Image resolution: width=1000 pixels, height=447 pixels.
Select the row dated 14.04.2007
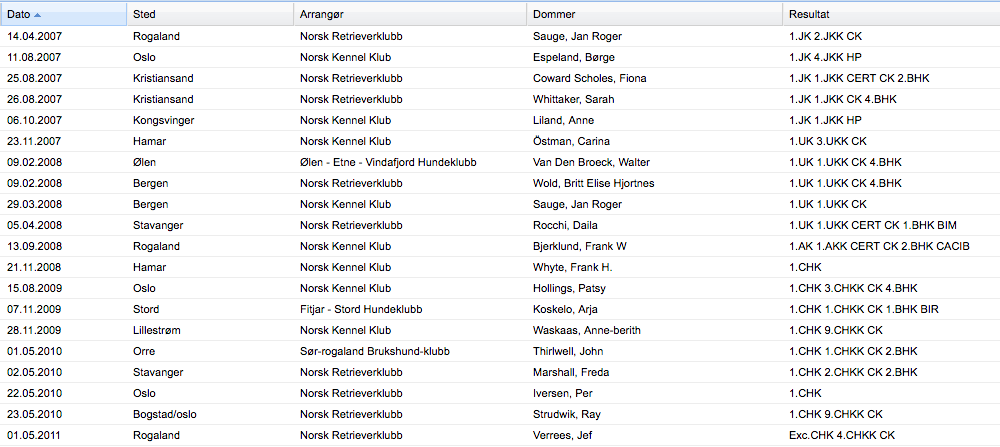coord(500,36)
